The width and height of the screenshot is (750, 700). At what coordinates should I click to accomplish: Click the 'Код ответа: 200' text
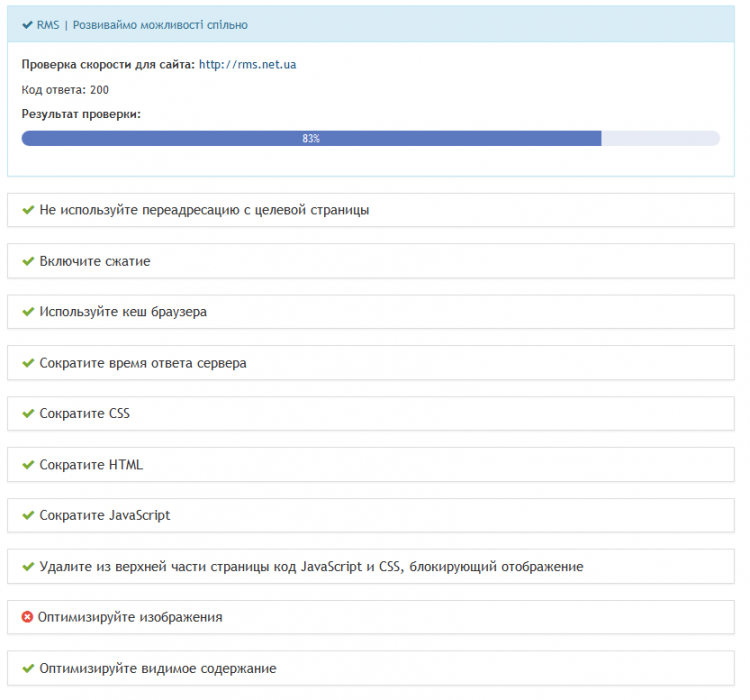pyautogui.click(x=65, y=90)
